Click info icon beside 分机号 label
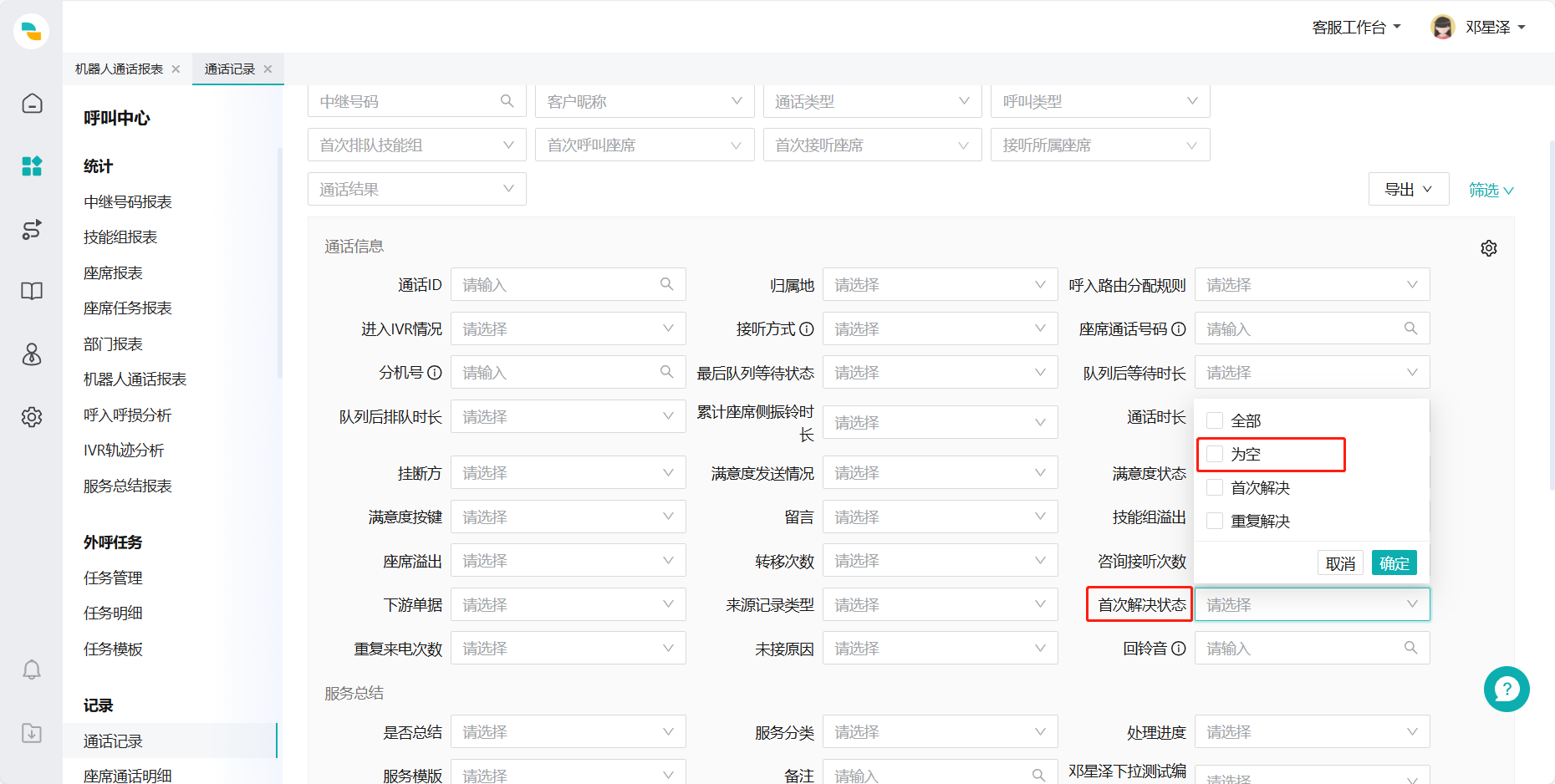This screenshot has height=784, width=1555. tap(434, 373)
